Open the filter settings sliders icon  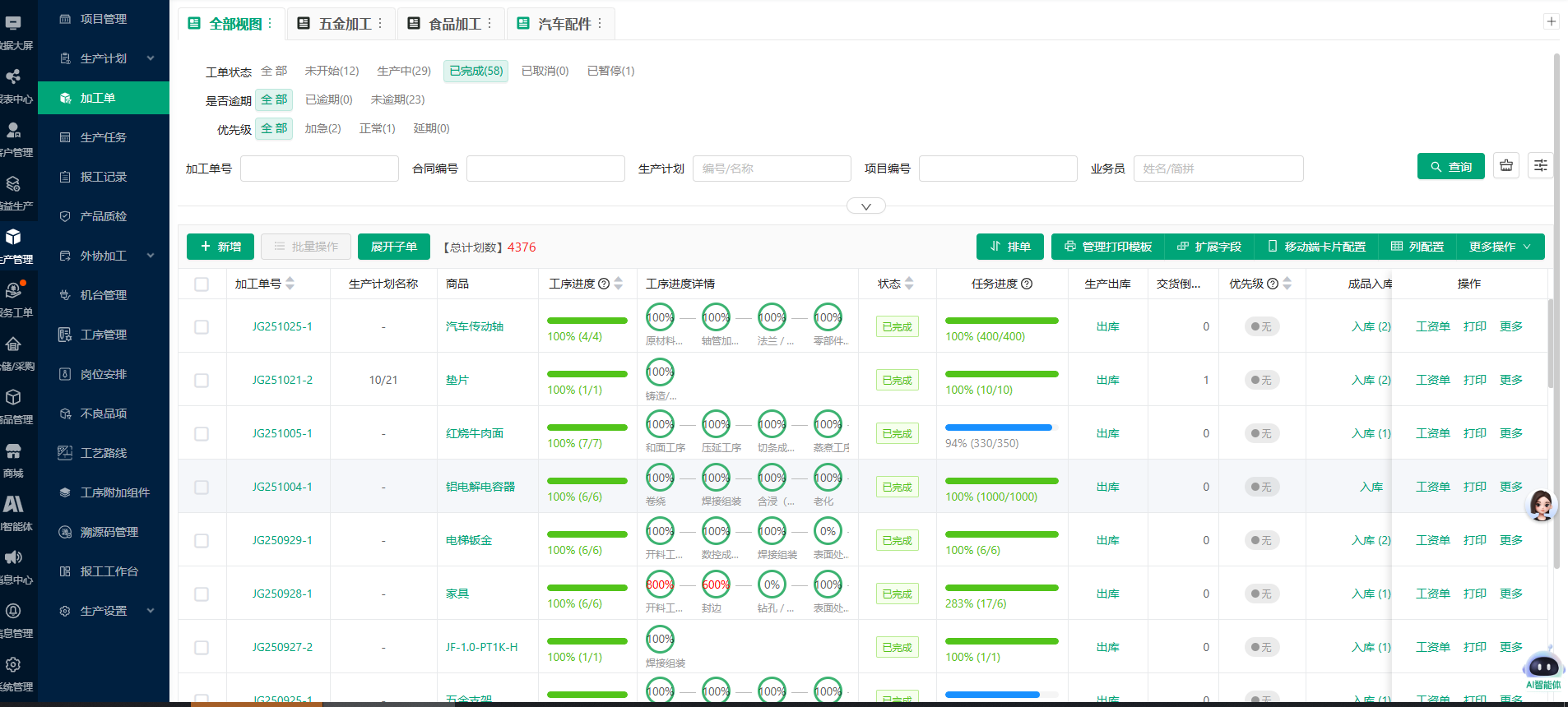click(x=1541, y=166)
